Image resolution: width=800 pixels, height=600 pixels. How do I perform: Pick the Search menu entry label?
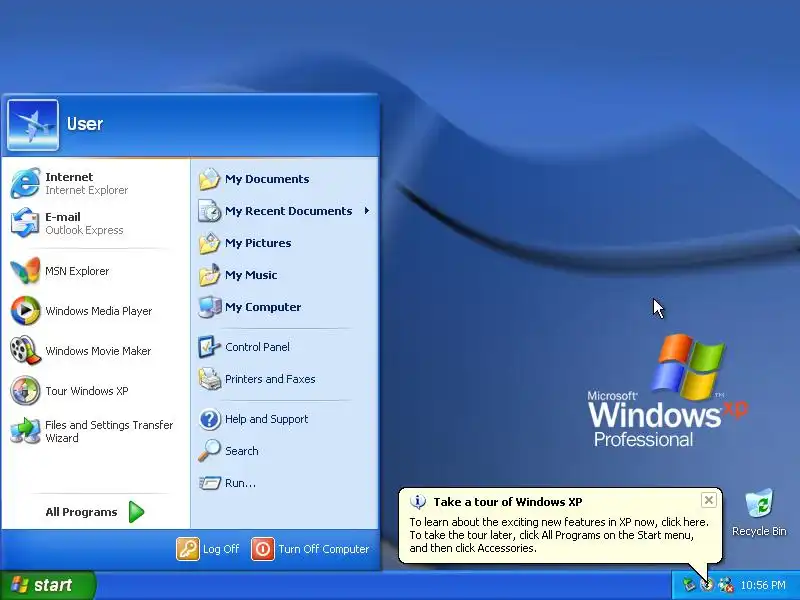[x=242, y=451]
